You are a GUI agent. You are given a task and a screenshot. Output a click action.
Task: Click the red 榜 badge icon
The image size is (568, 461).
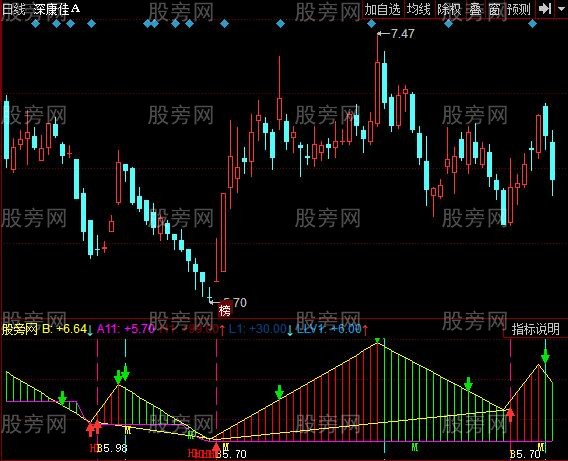point(225,311)
